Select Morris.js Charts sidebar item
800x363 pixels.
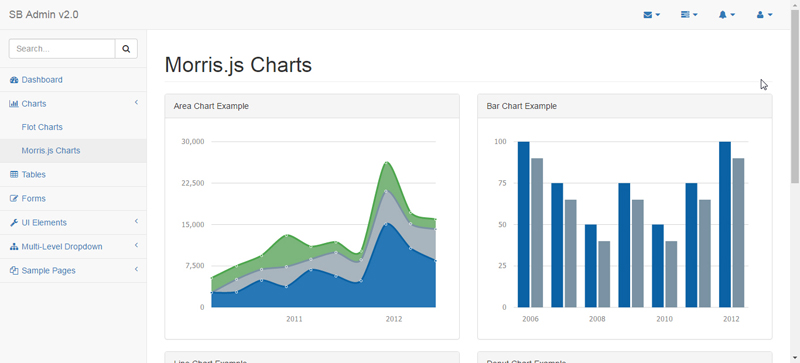[73, 151]
